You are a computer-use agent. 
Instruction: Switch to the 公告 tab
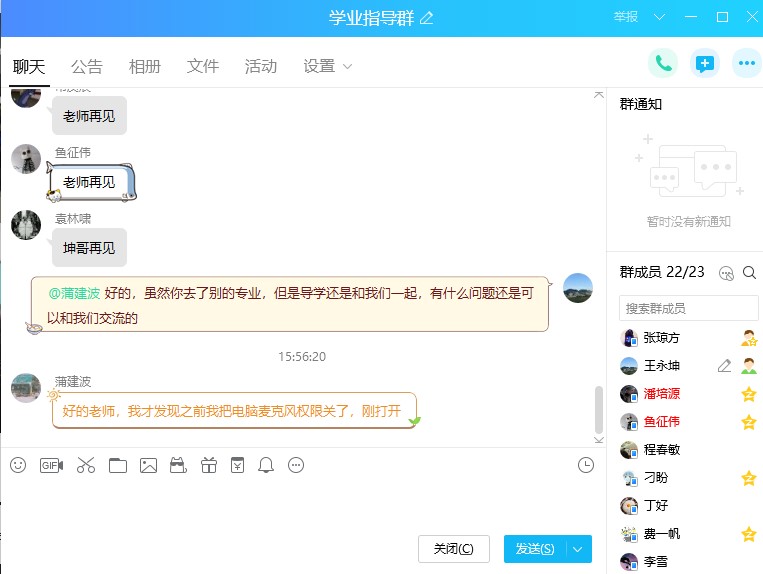tap(87, 67)
